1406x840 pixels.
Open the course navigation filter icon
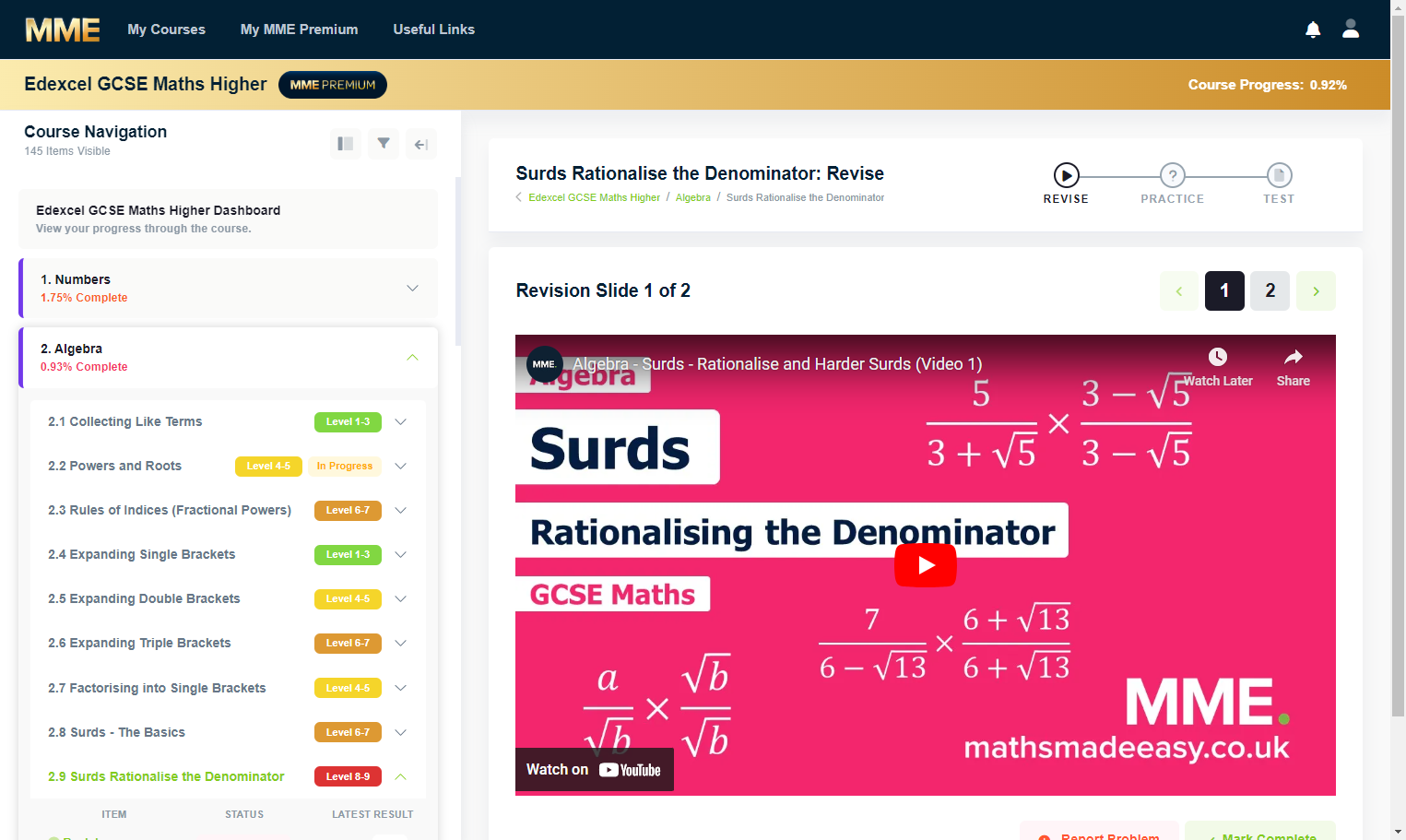(384, 144)
